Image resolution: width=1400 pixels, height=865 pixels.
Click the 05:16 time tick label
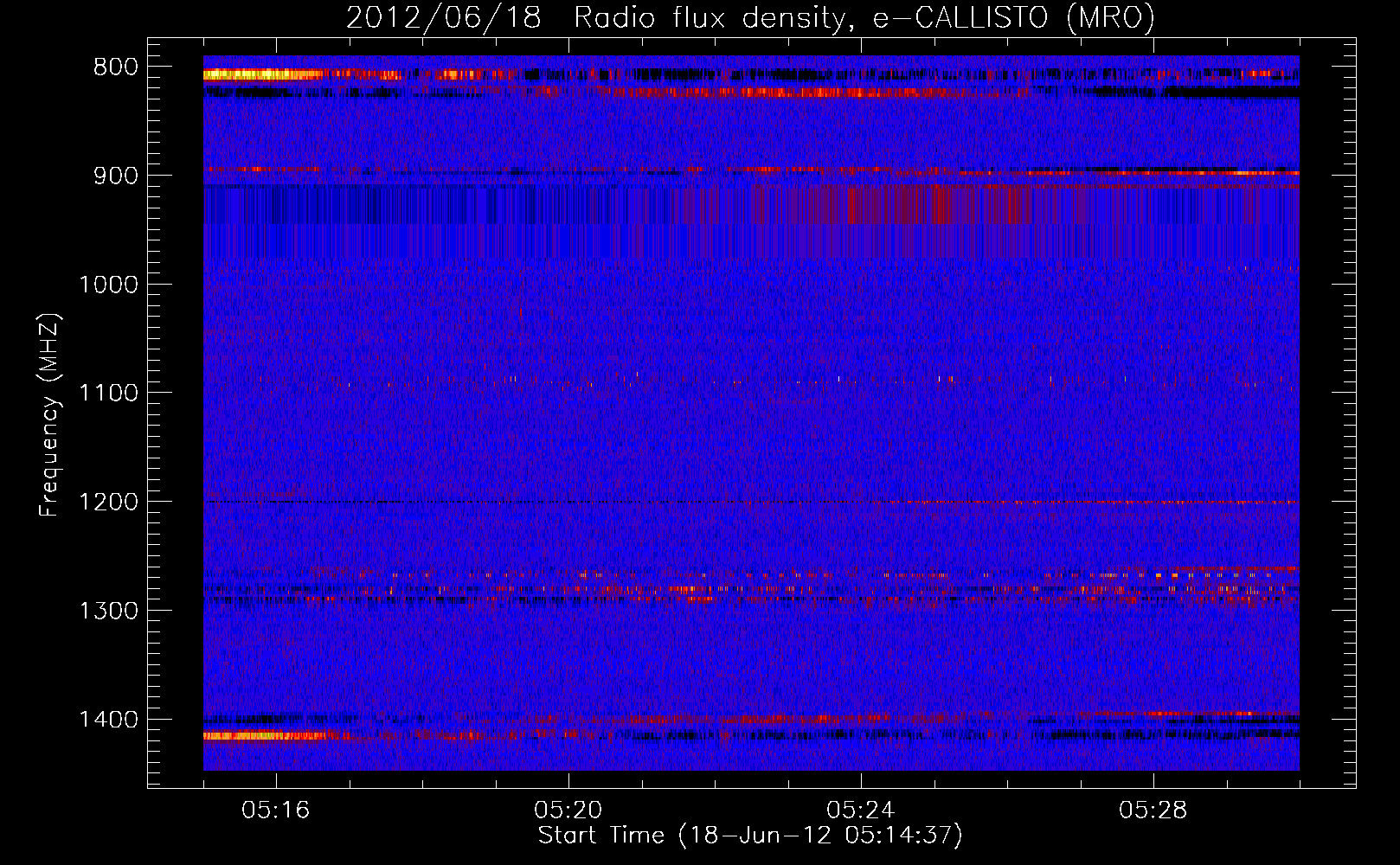click(276, 811)
